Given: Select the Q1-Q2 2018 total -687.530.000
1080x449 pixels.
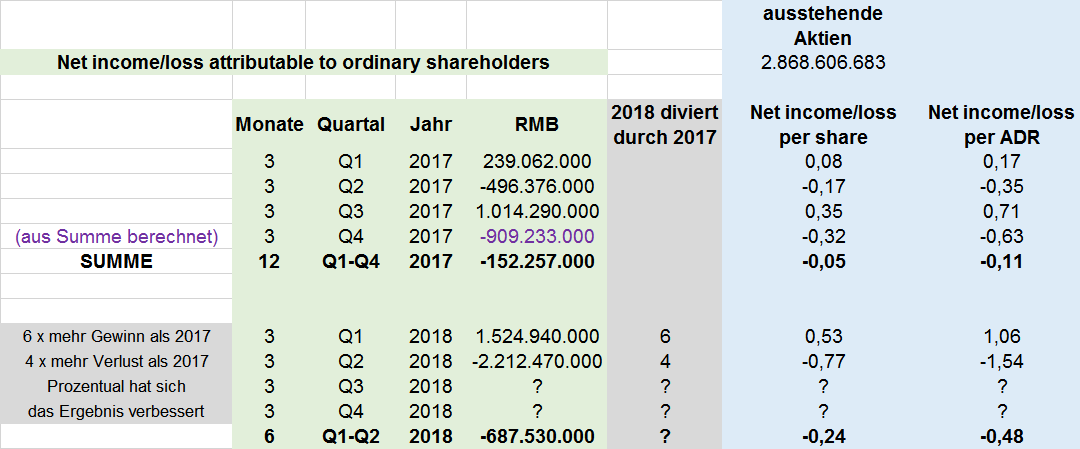Looking at the screenshot, I should pos(539,437).
